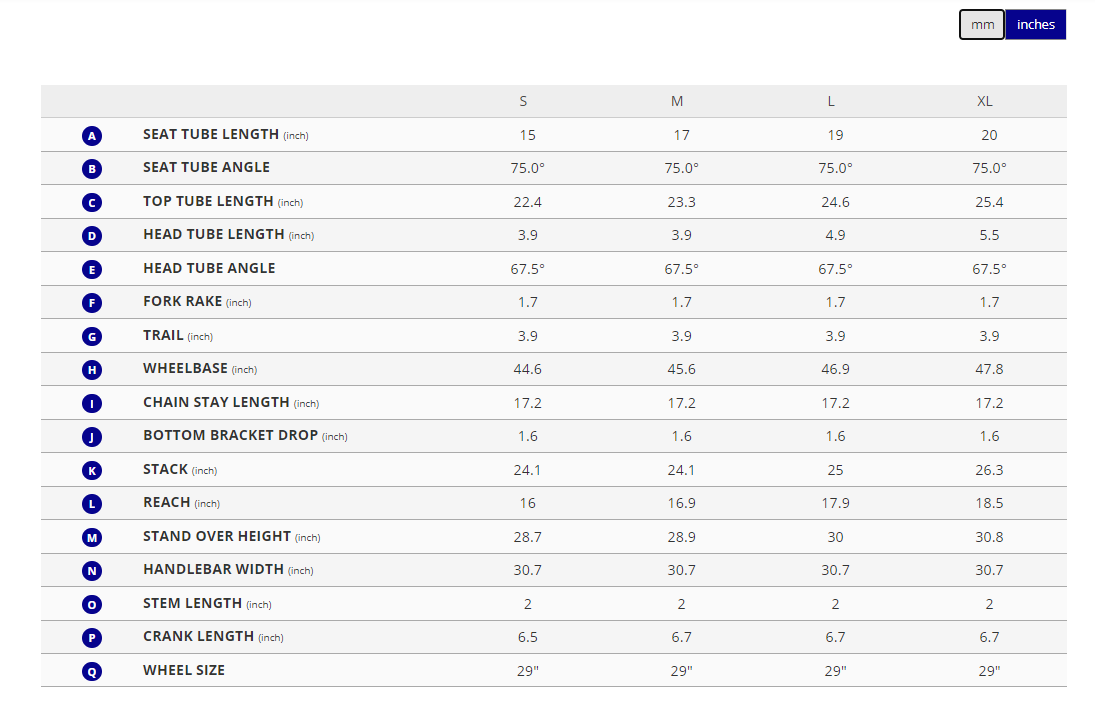Click the letter Q wheel size icon
The height and width of the screenshot is (708, 1095).
pos(92,671)
